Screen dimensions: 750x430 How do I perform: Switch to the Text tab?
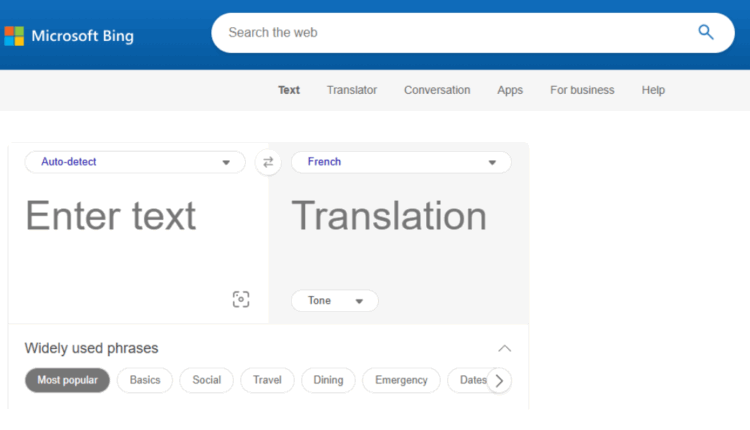(289, 90)
